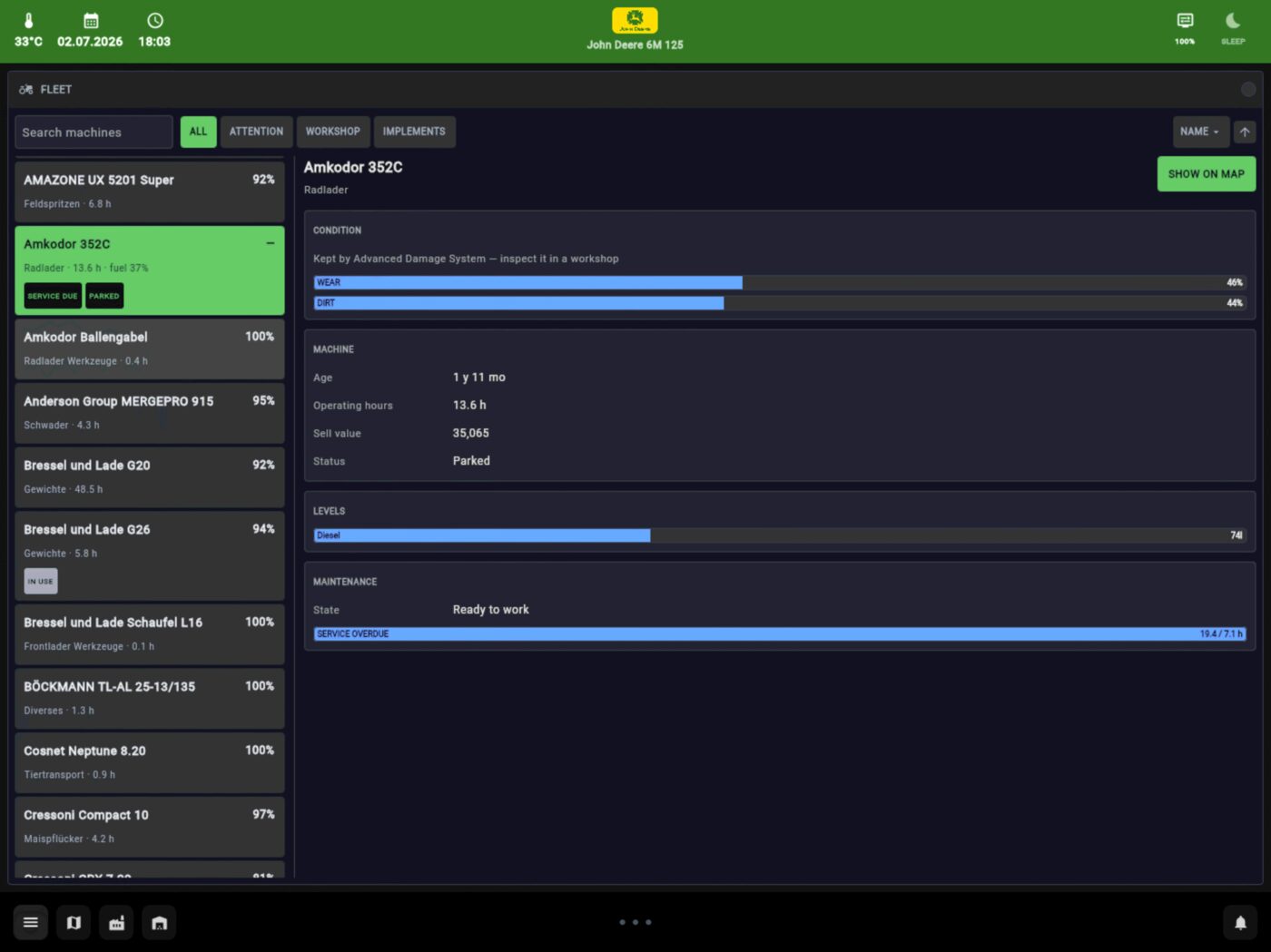Open the messages icon showing 100%
The width and height of the screenshot is (1271, 952).
pos(1185,21)
